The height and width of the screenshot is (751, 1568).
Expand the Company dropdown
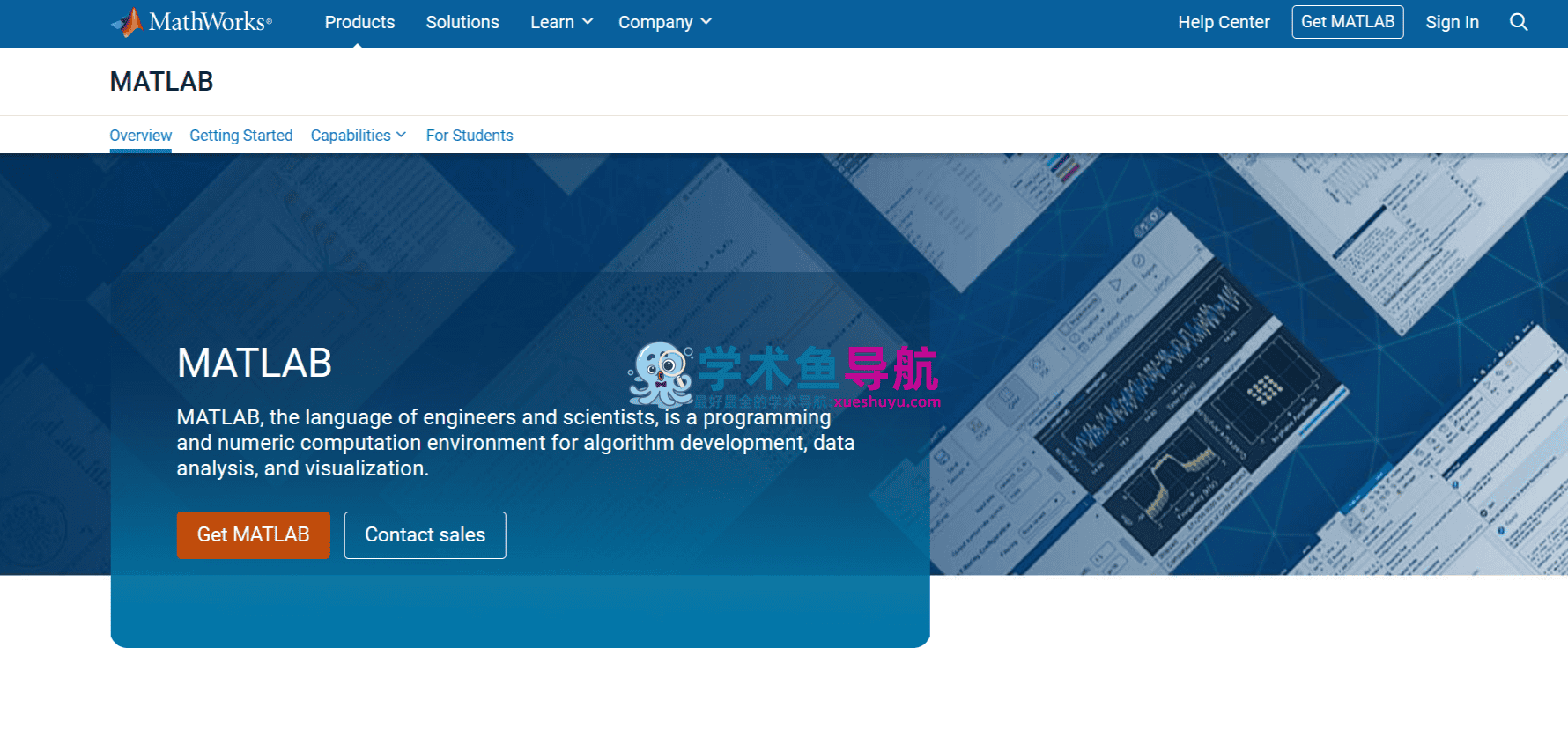coord(665,22)
